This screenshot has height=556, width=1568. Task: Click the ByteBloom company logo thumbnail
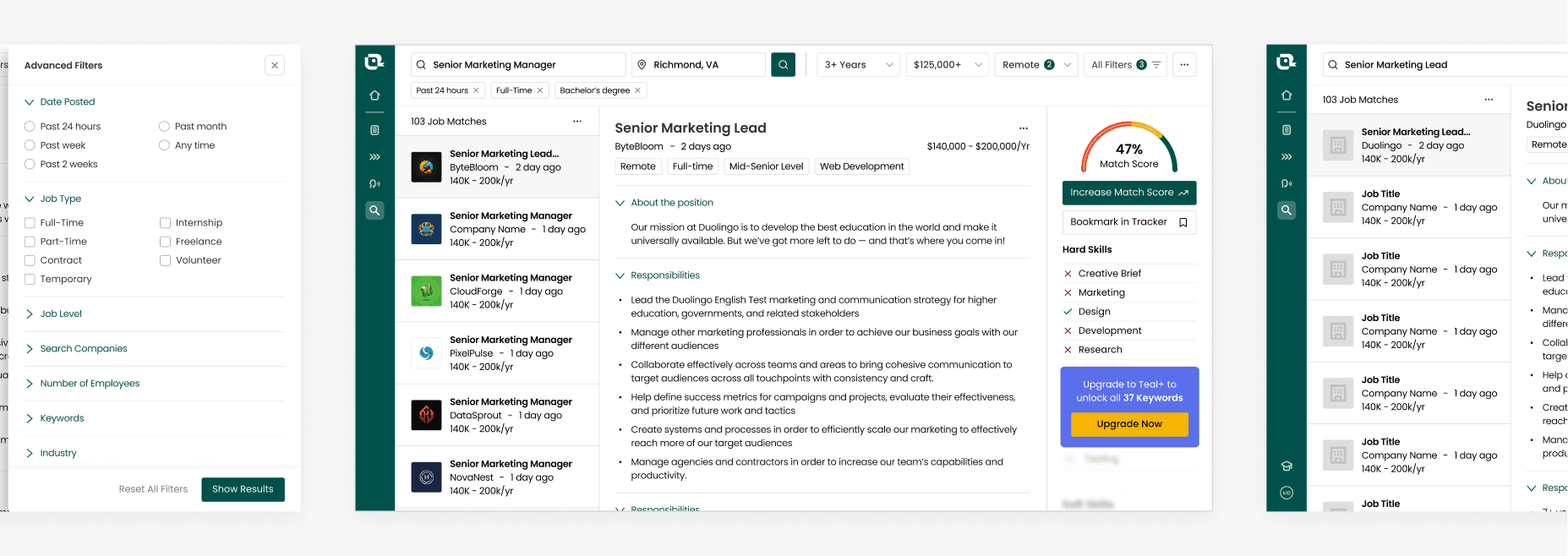[426, 167]
